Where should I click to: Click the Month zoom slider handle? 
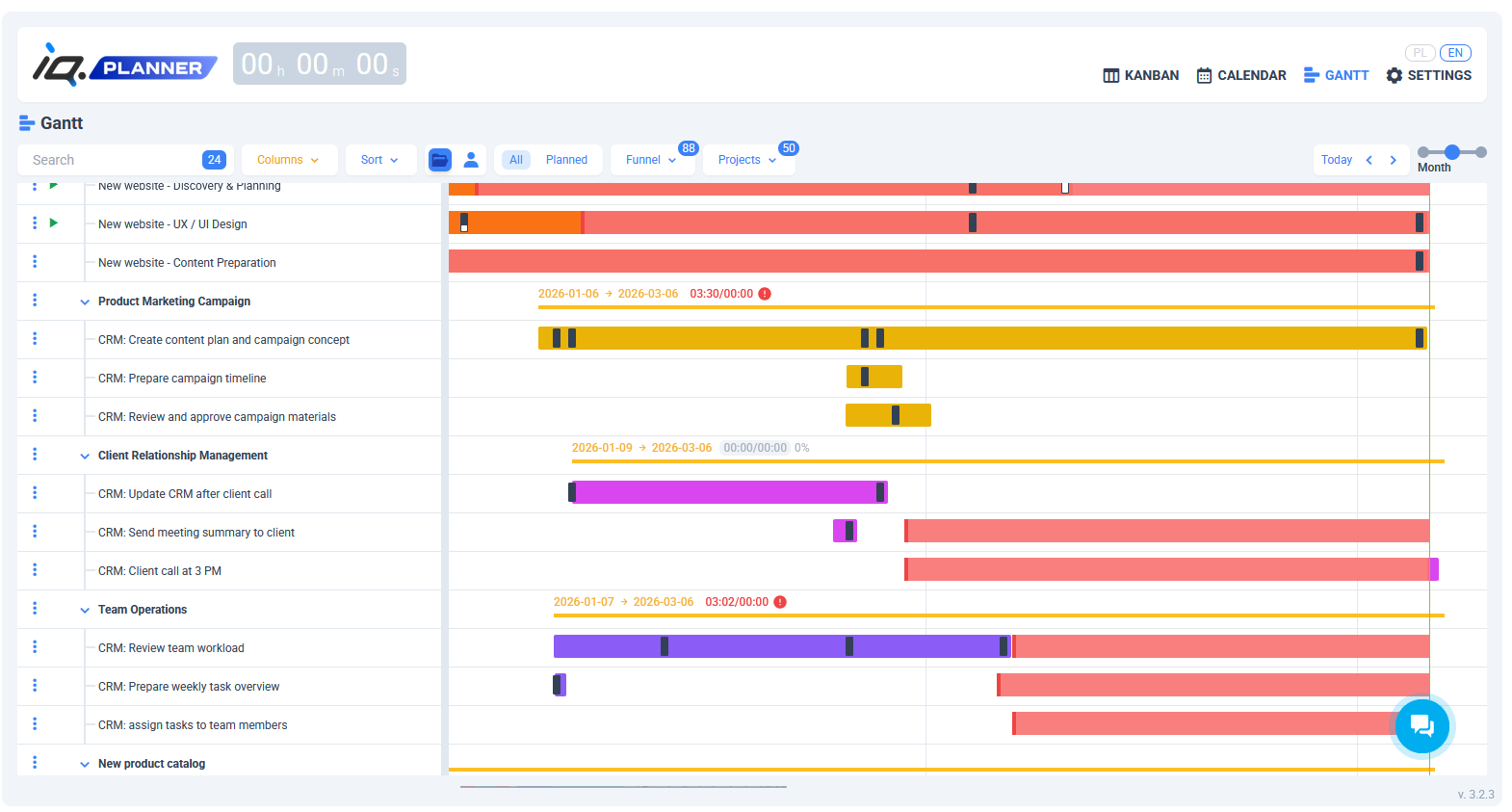1452,152
